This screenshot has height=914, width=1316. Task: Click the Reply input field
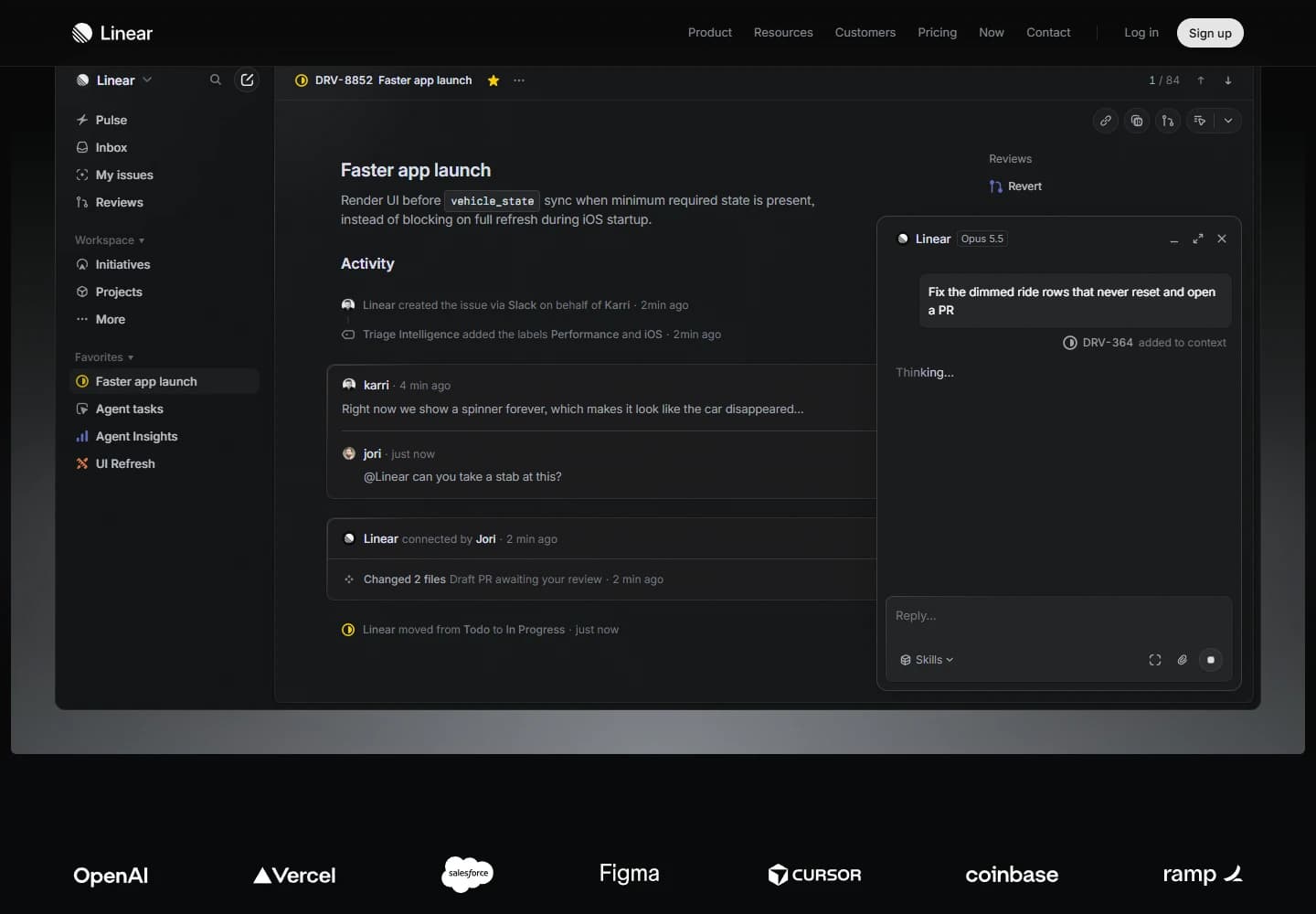coord(1058,616)
